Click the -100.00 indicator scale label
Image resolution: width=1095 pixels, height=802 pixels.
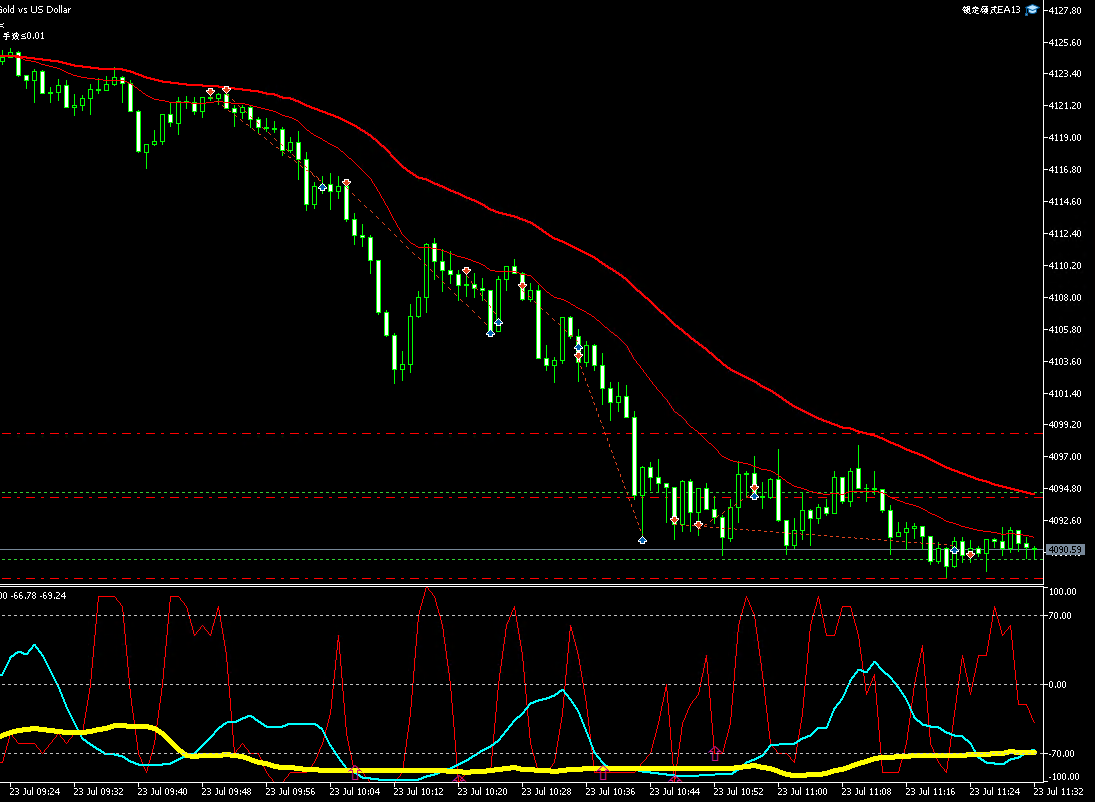pyautogui.click(x=1063, y=777)
